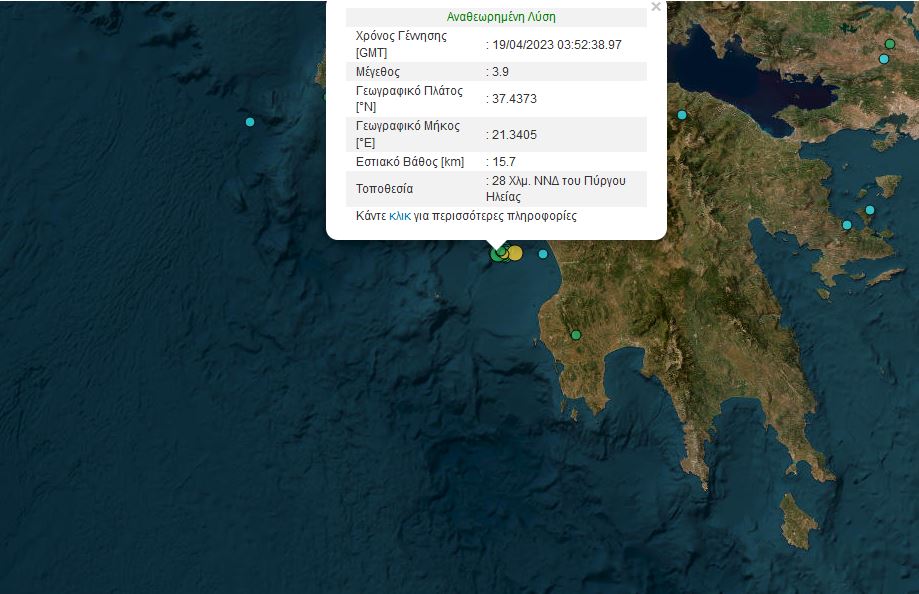Click the origin time 19/04/2023 03:52:38.97
The width and height of the screenshot is (919, 594).
pyautogui.click(x=556, y=45)
